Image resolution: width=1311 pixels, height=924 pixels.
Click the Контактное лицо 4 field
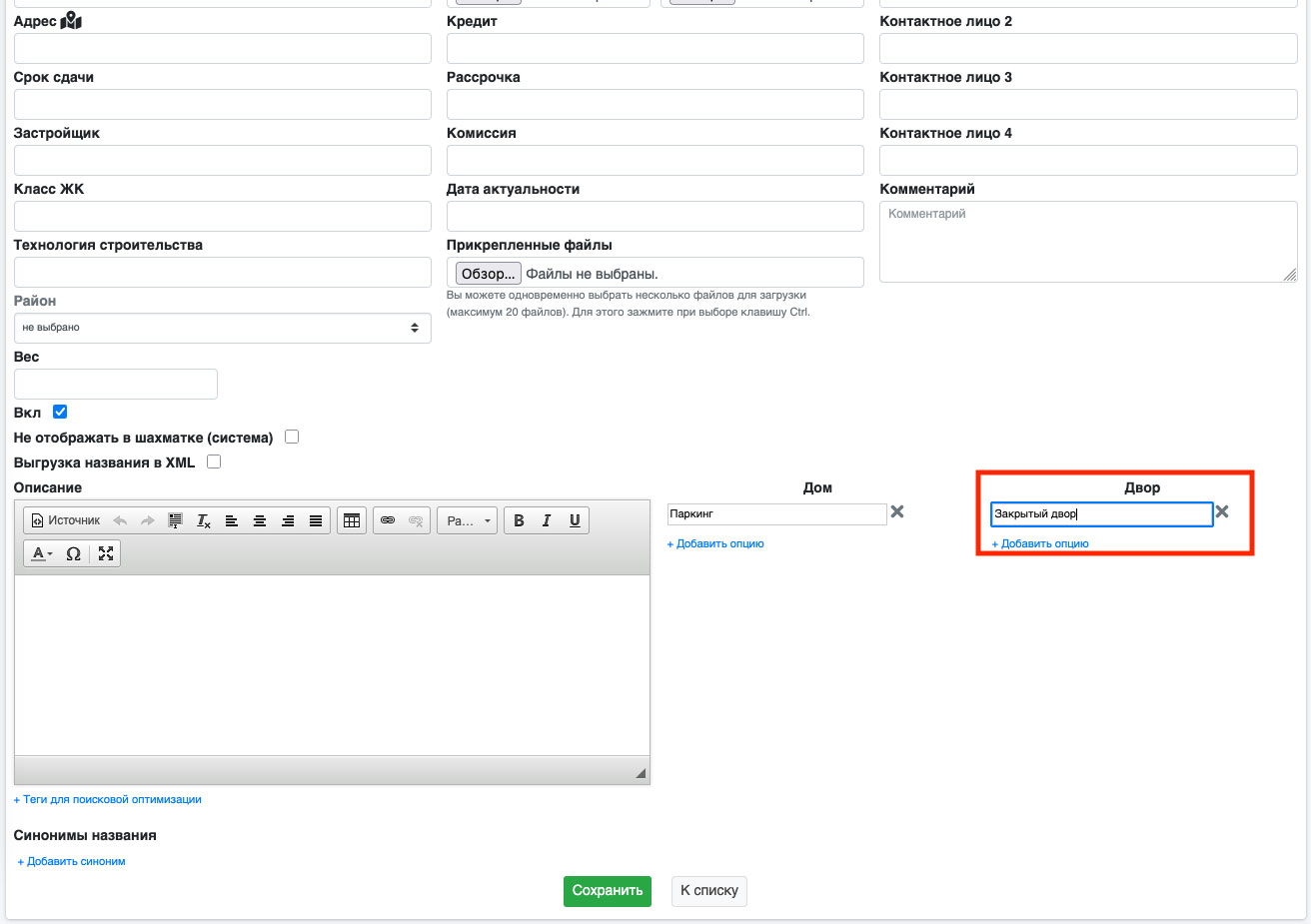[x=1088, y=160]
